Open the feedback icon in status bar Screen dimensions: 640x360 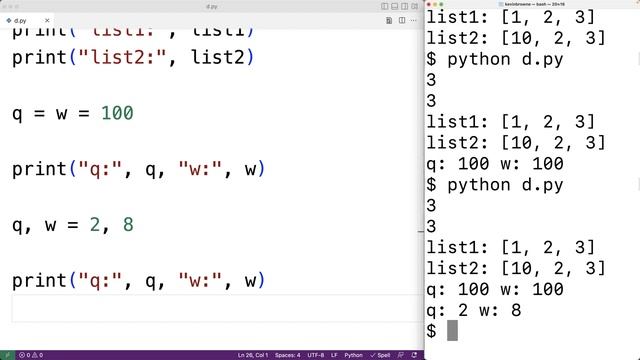coord(401,355)
